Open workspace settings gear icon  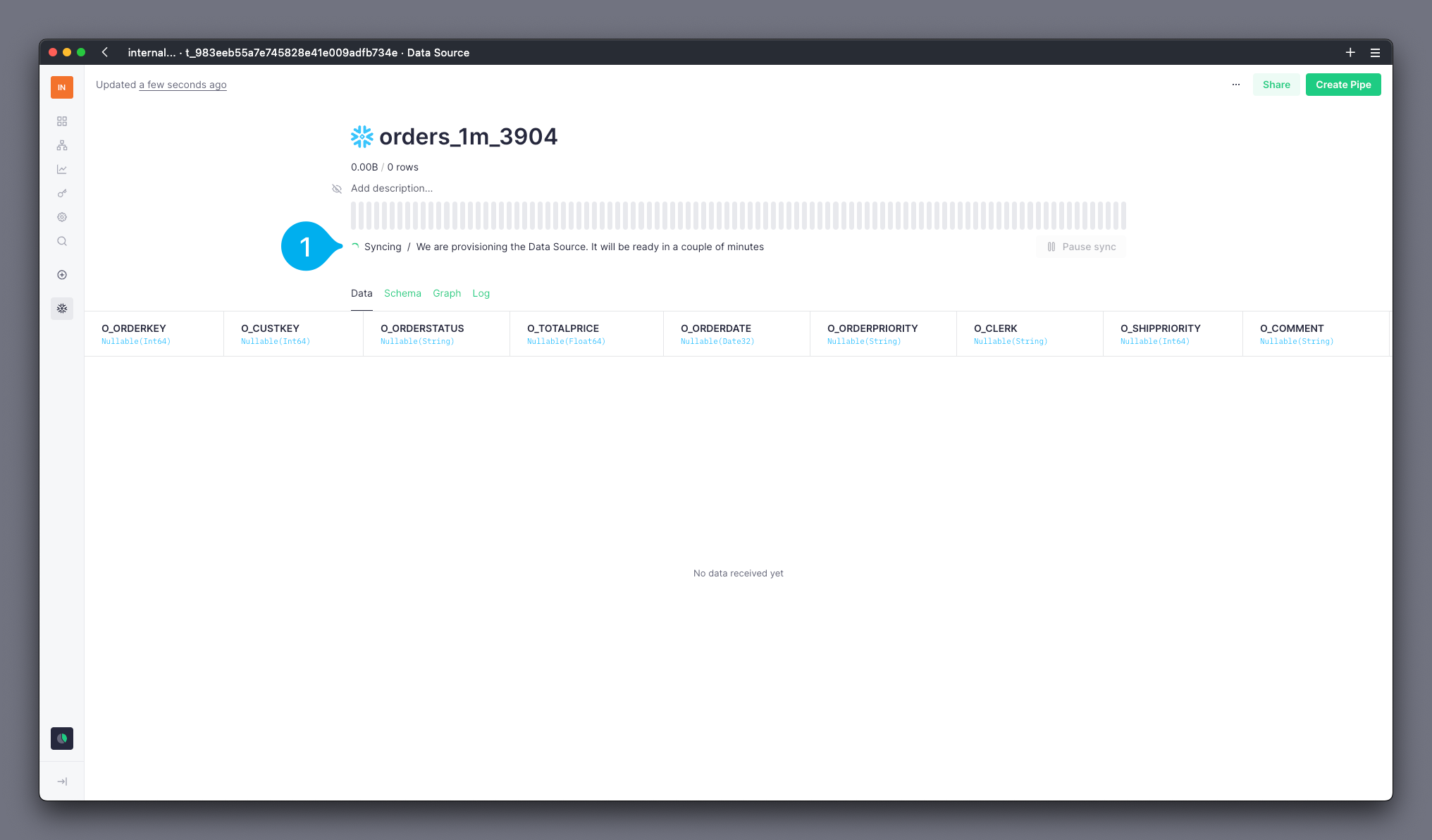coord(62,217)
